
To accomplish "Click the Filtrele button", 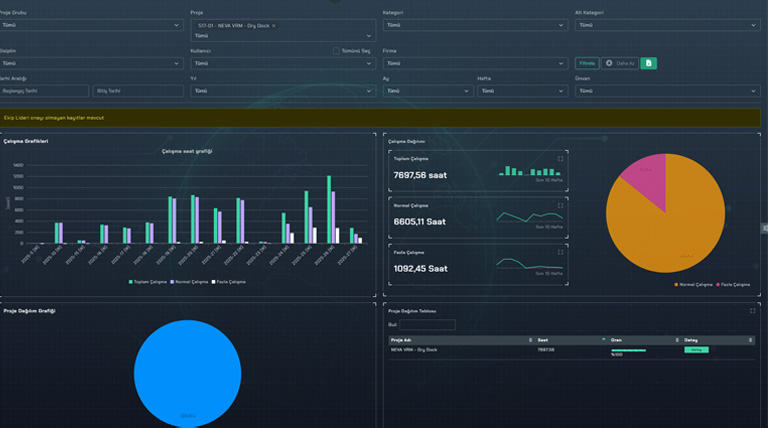I will [587, 63].
